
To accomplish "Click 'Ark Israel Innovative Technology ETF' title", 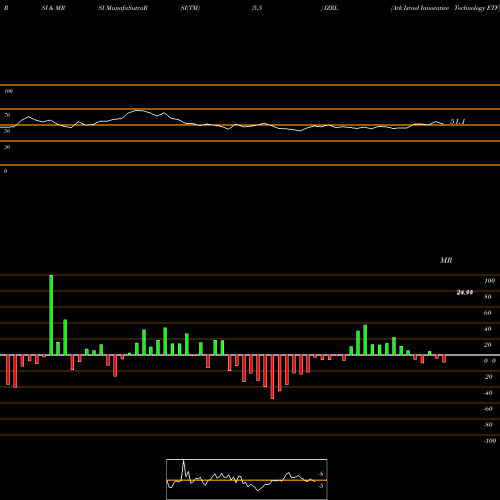I will [445, 8].
